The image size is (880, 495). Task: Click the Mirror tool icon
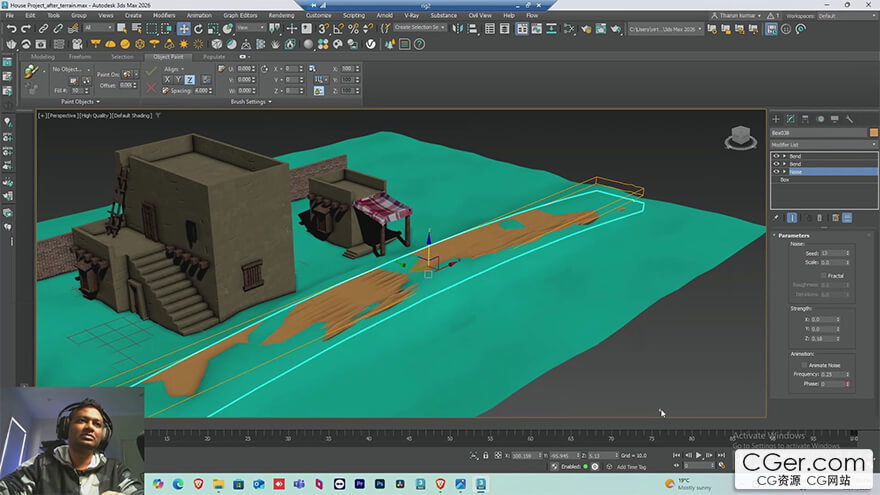[458, 29]
